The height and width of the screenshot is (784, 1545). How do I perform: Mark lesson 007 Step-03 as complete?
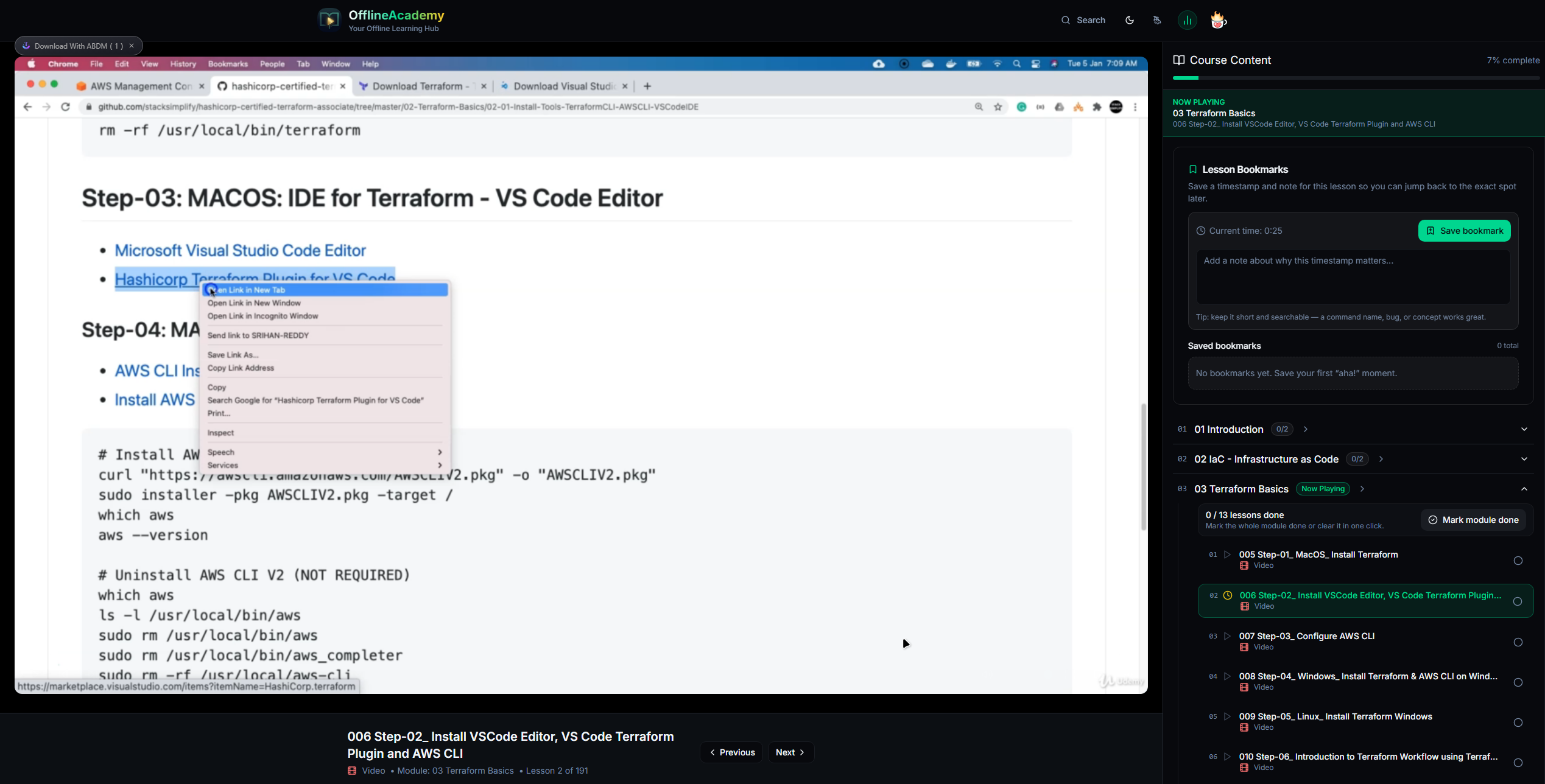[x=1518, y=642]
